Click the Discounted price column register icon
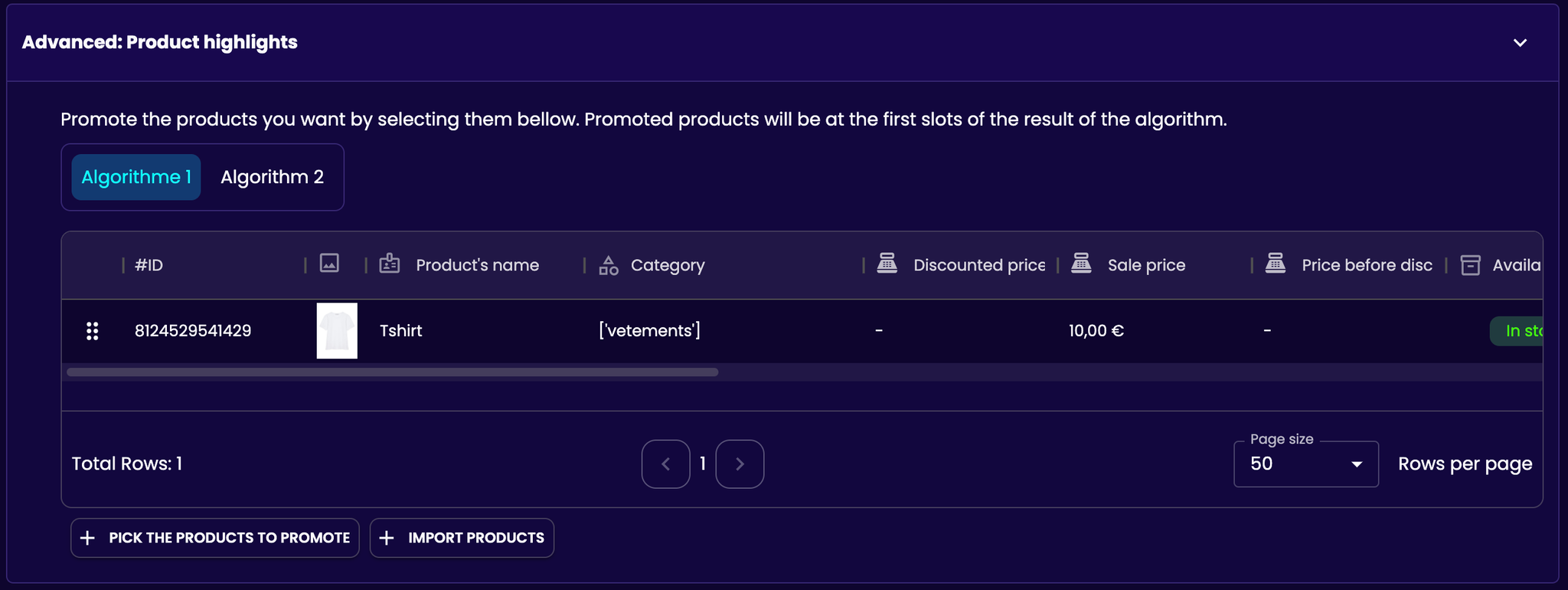The width and height of the screenshot is (1568, 590). pyautogui.click(x=887, y=264)
